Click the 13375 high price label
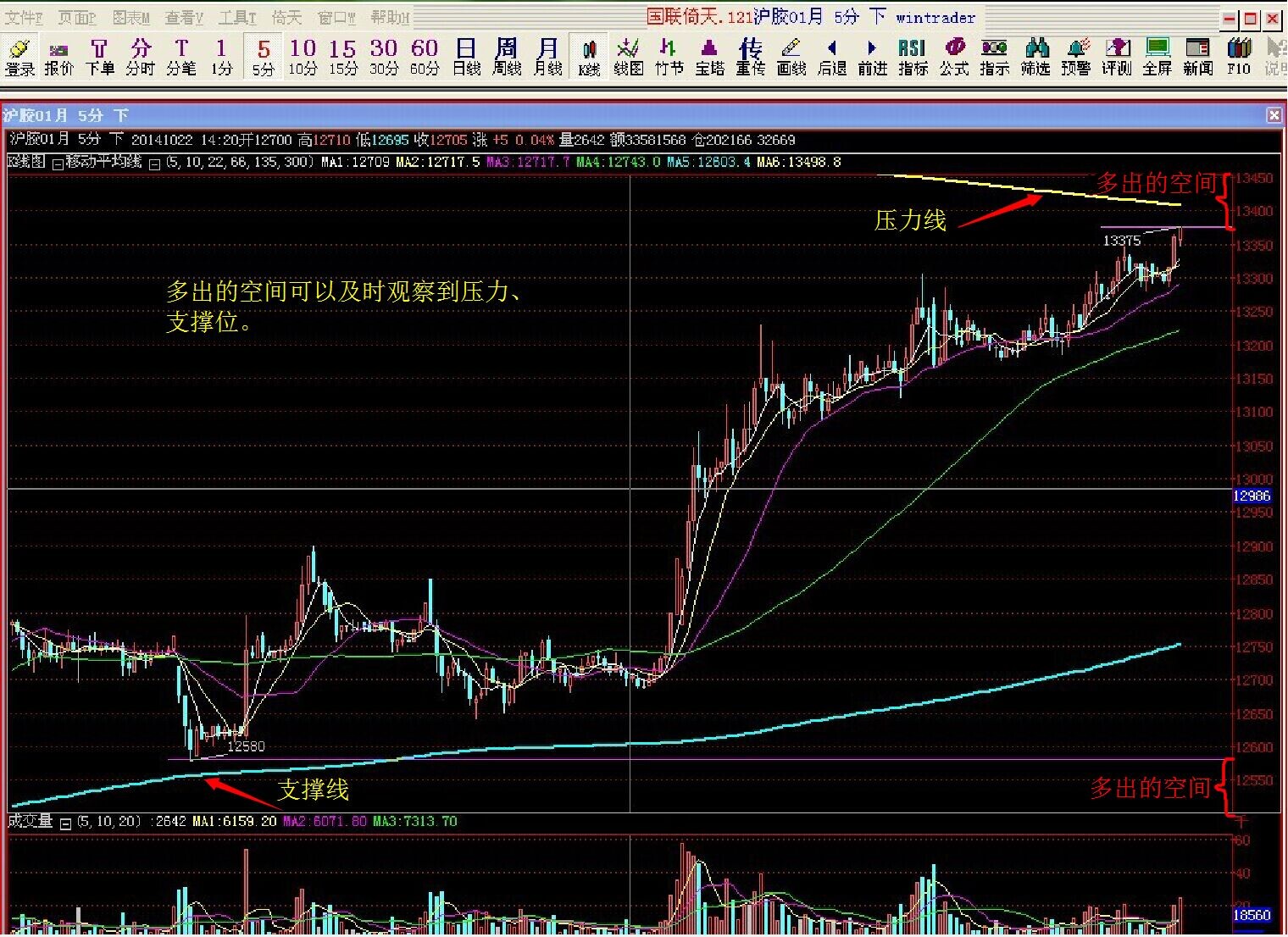This screenshot has height=937, width=1288. click(x=1121, y=241)
